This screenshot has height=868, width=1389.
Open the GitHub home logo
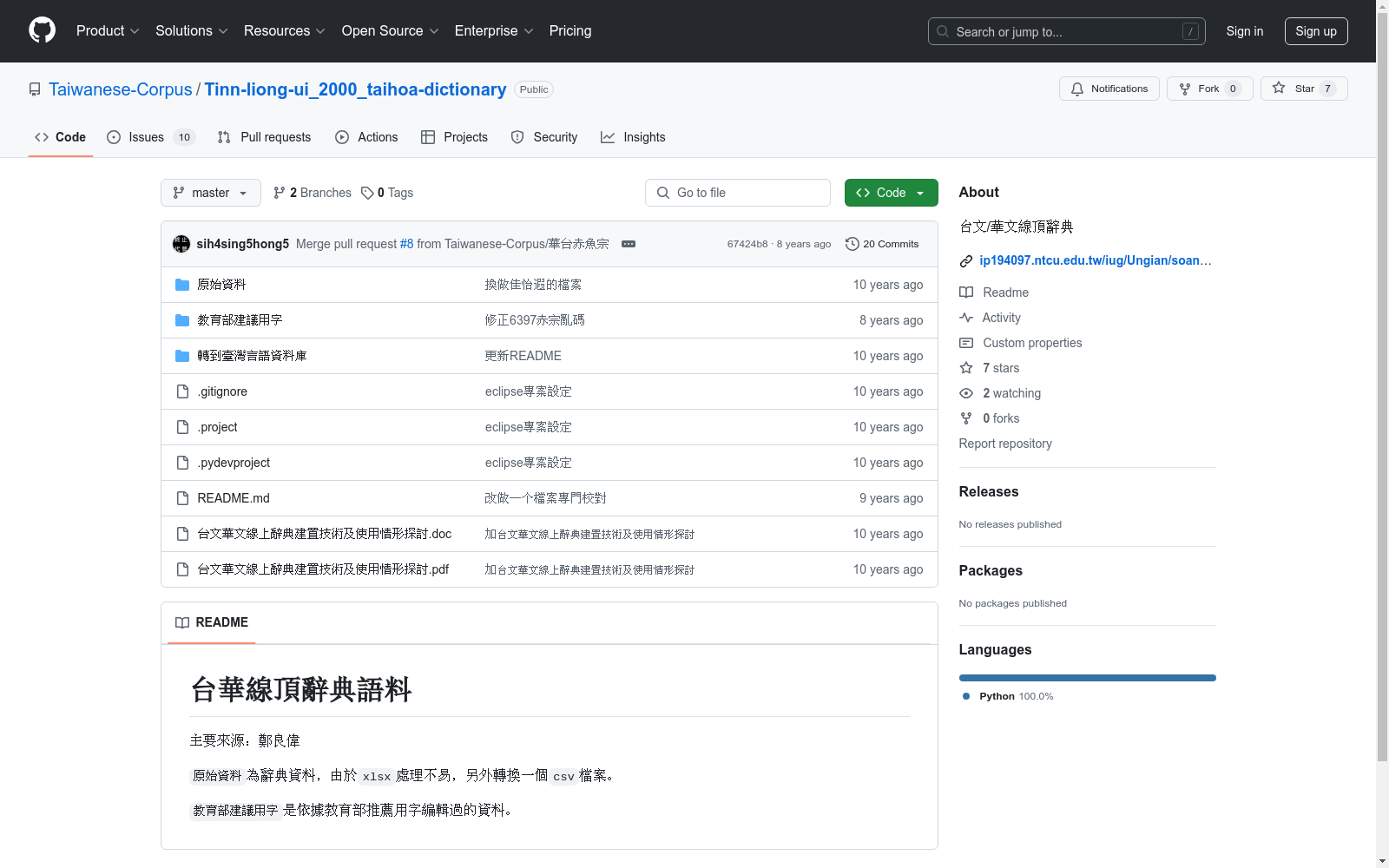(42, 30)
